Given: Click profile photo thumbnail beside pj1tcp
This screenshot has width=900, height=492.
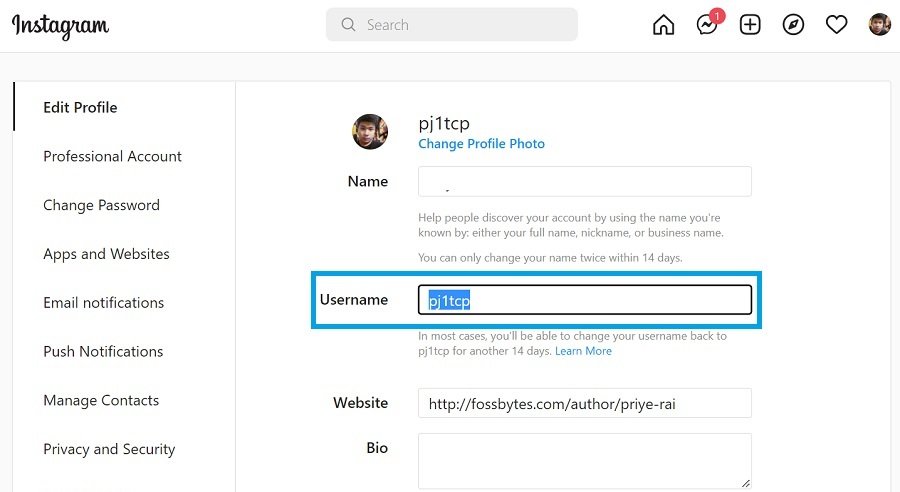Looking at the screenshot, I should tap(370, 131).
